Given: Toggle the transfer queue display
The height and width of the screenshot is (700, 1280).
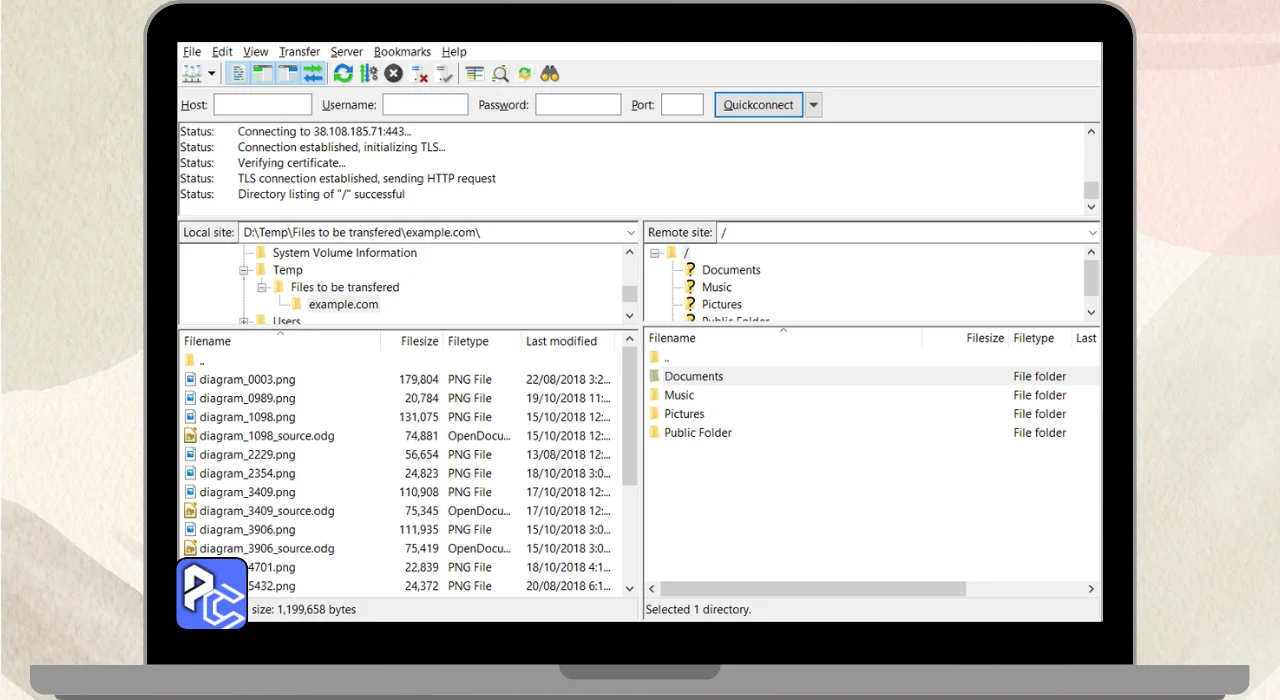Looking at the screenshot, I should pyautogui.click(x=313, y=74).
